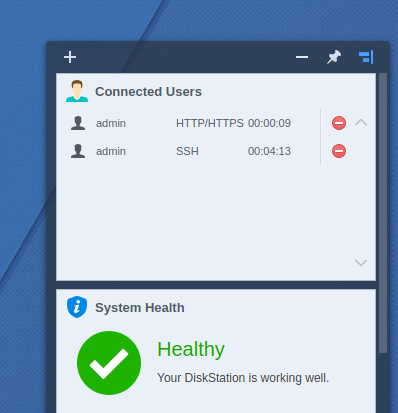Click the 00:00:09 connection time

click(269, 123)
